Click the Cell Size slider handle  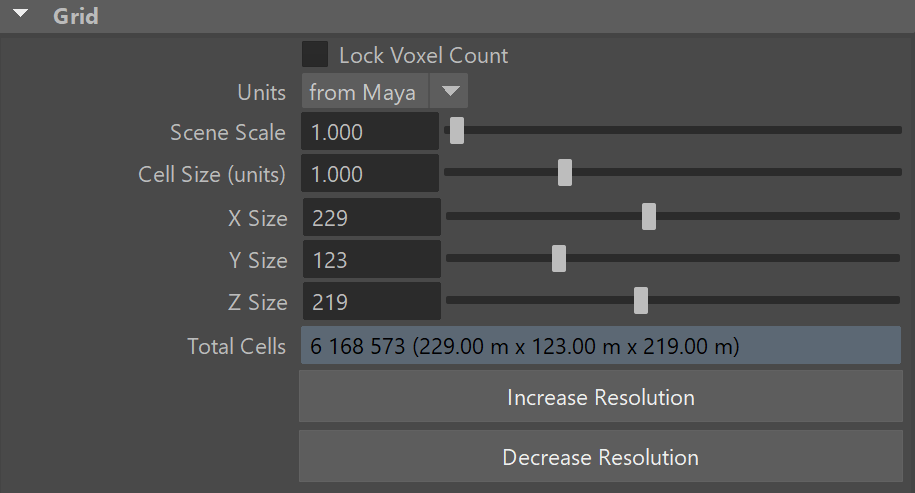click(565, 173)
